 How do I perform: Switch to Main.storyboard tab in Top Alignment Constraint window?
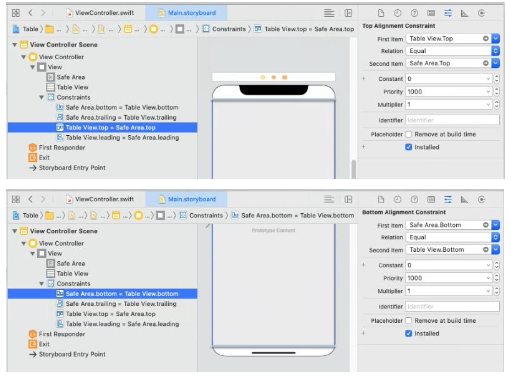(187, 13)
